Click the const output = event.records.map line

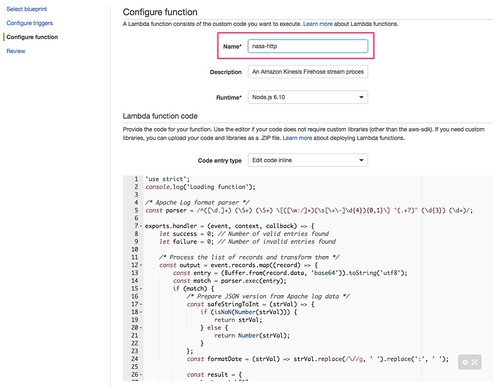click(x=239, y=265)
